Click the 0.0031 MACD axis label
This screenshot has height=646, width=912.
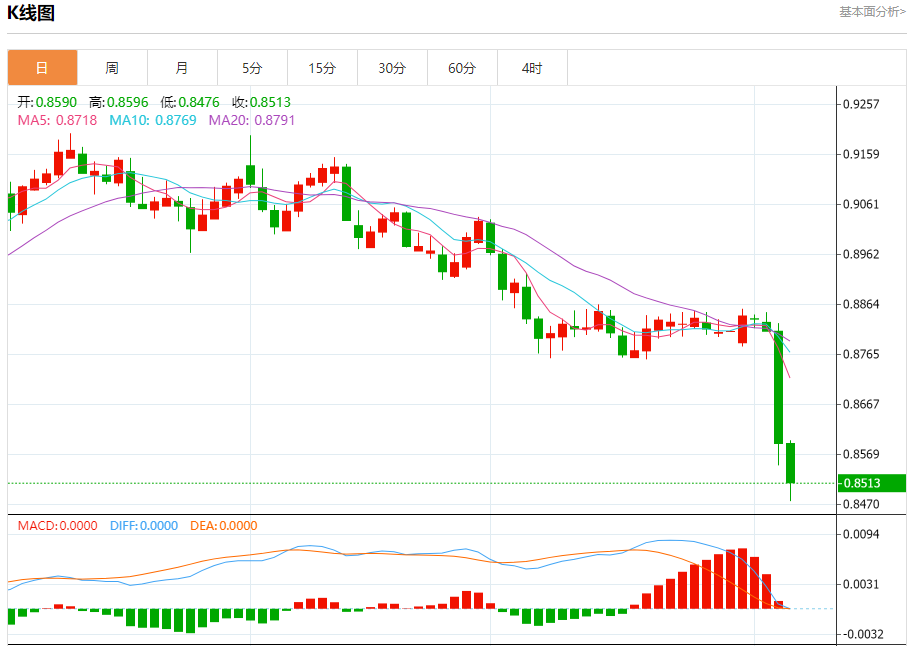(861, 584)
